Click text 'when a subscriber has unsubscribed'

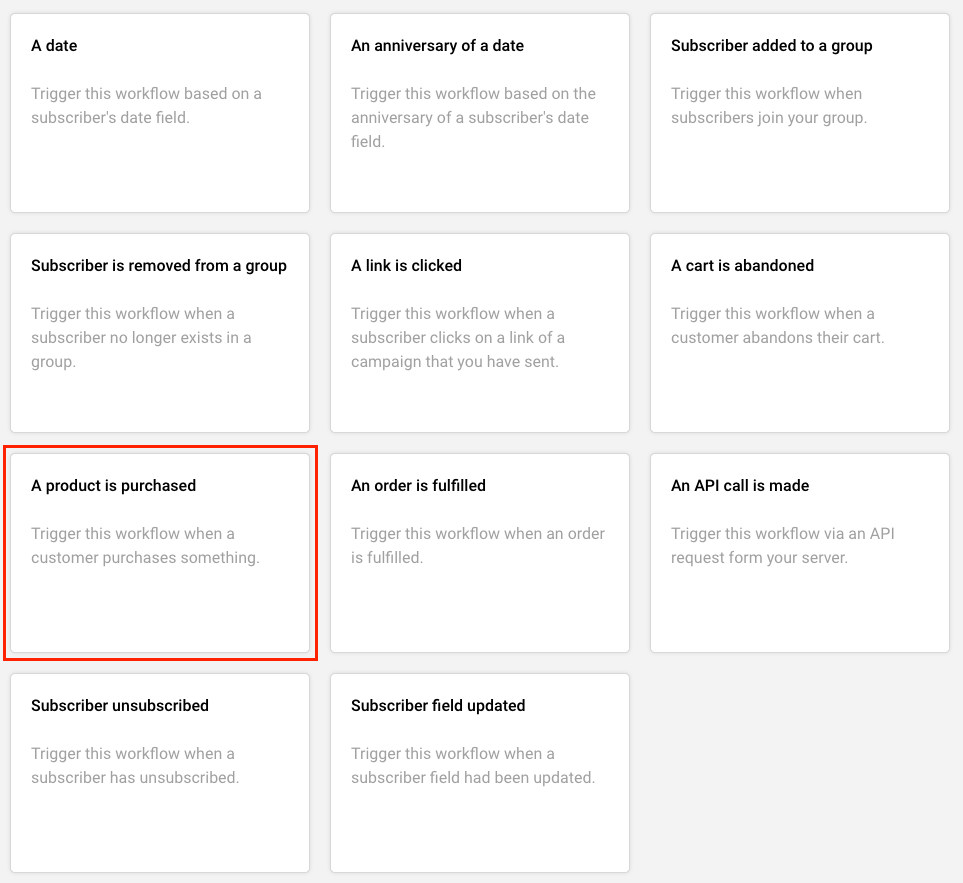[x=135, y=766]
